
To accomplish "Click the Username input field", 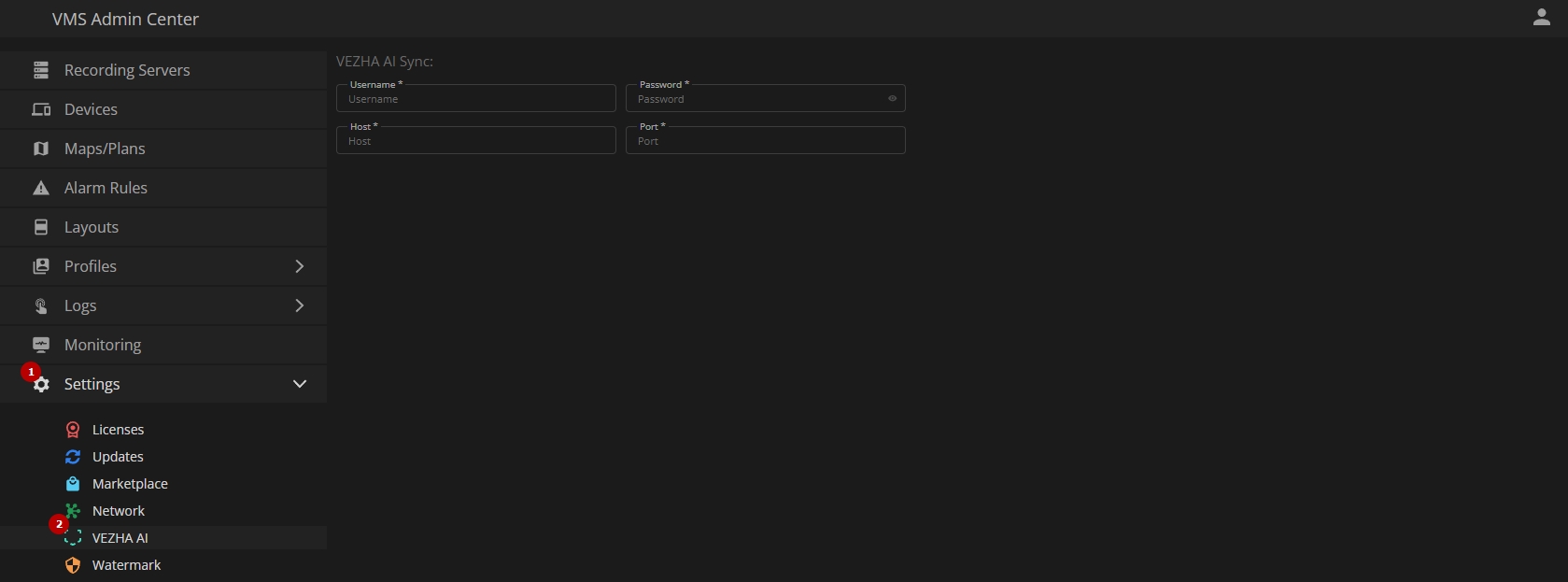I will [x=476, y=98].
